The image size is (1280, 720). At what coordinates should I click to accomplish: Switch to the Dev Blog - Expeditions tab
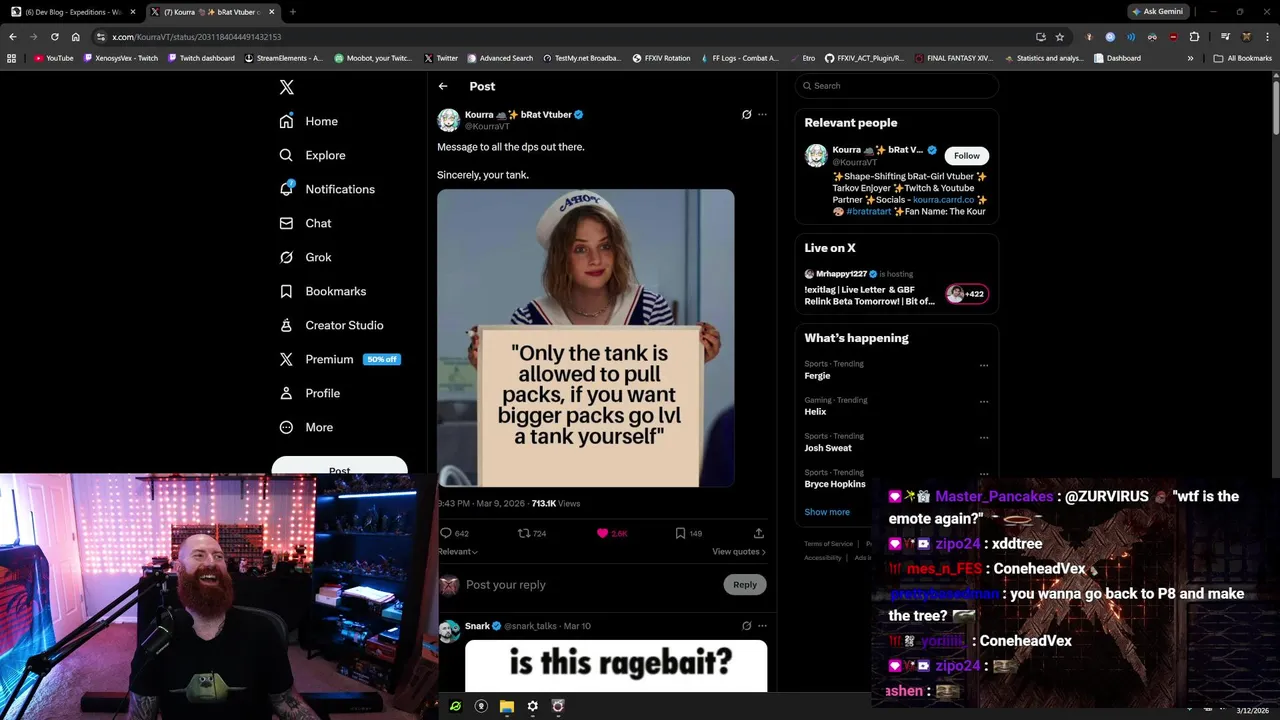pyautogui.click(x=74, y=12)
